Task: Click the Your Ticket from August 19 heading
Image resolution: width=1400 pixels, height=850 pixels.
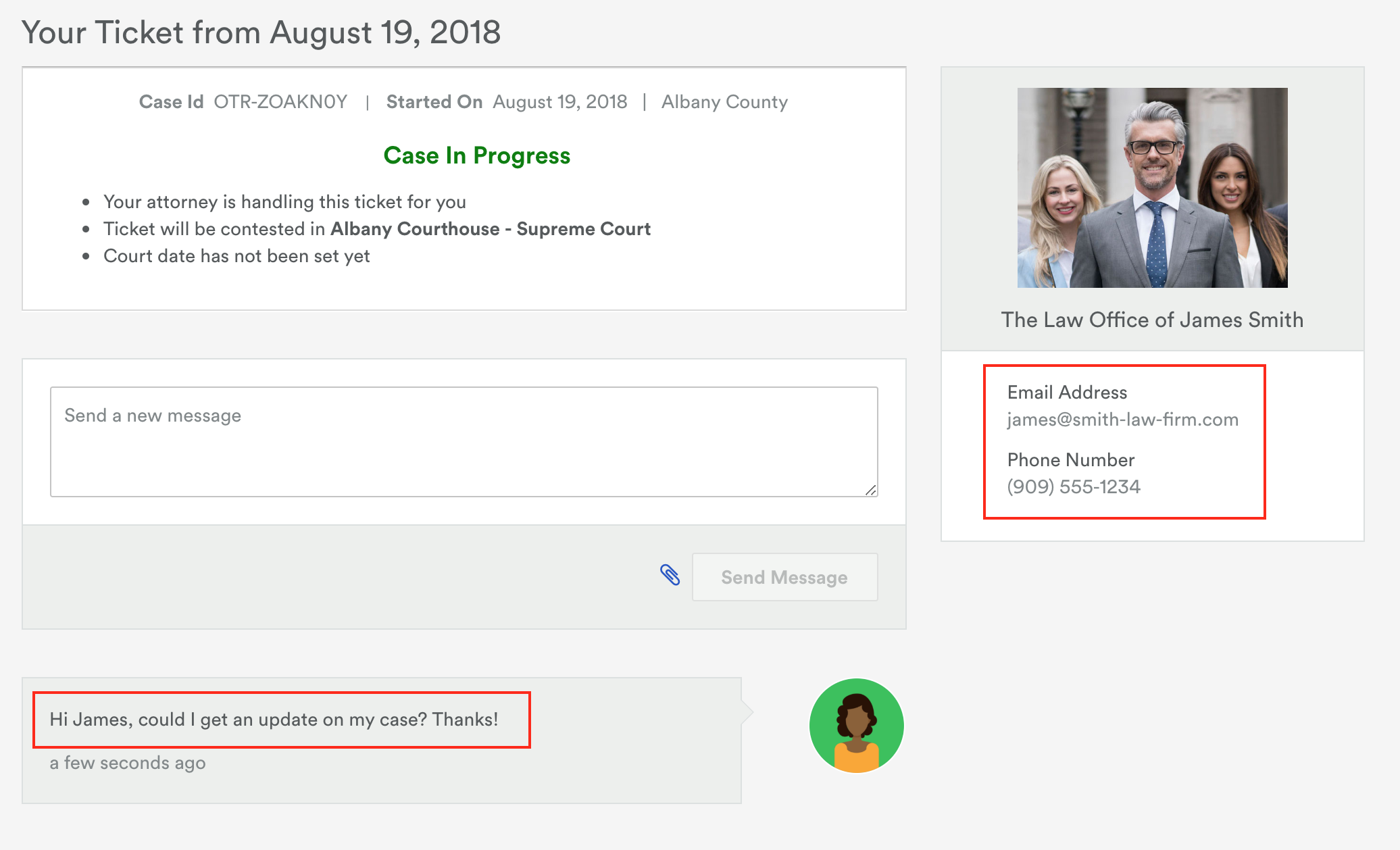Action: point(261,32)
